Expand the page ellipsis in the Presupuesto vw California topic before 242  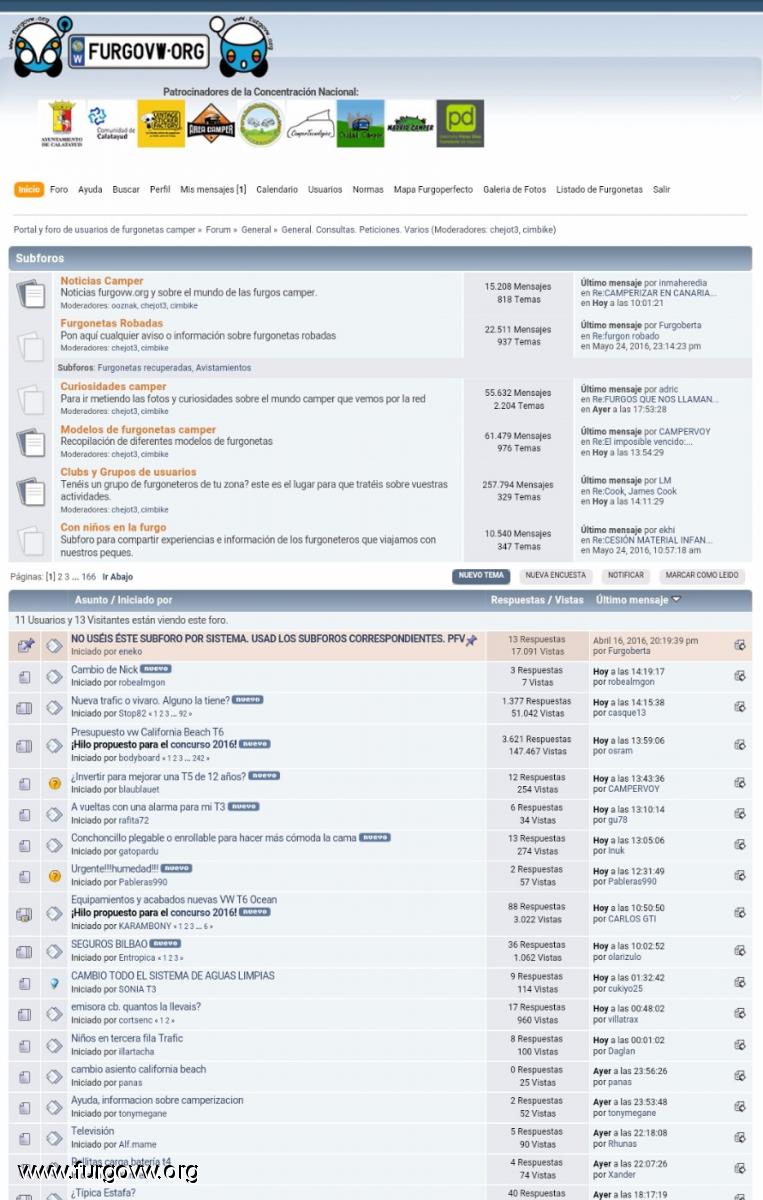click(186, 758)
